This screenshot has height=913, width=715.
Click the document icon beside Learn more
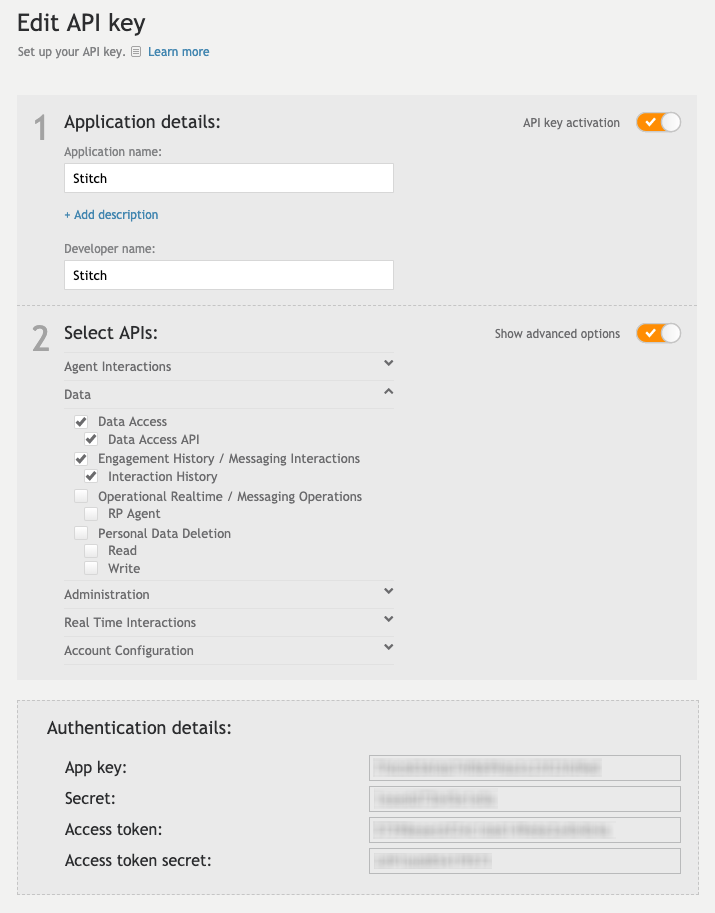tap(137, 52)
